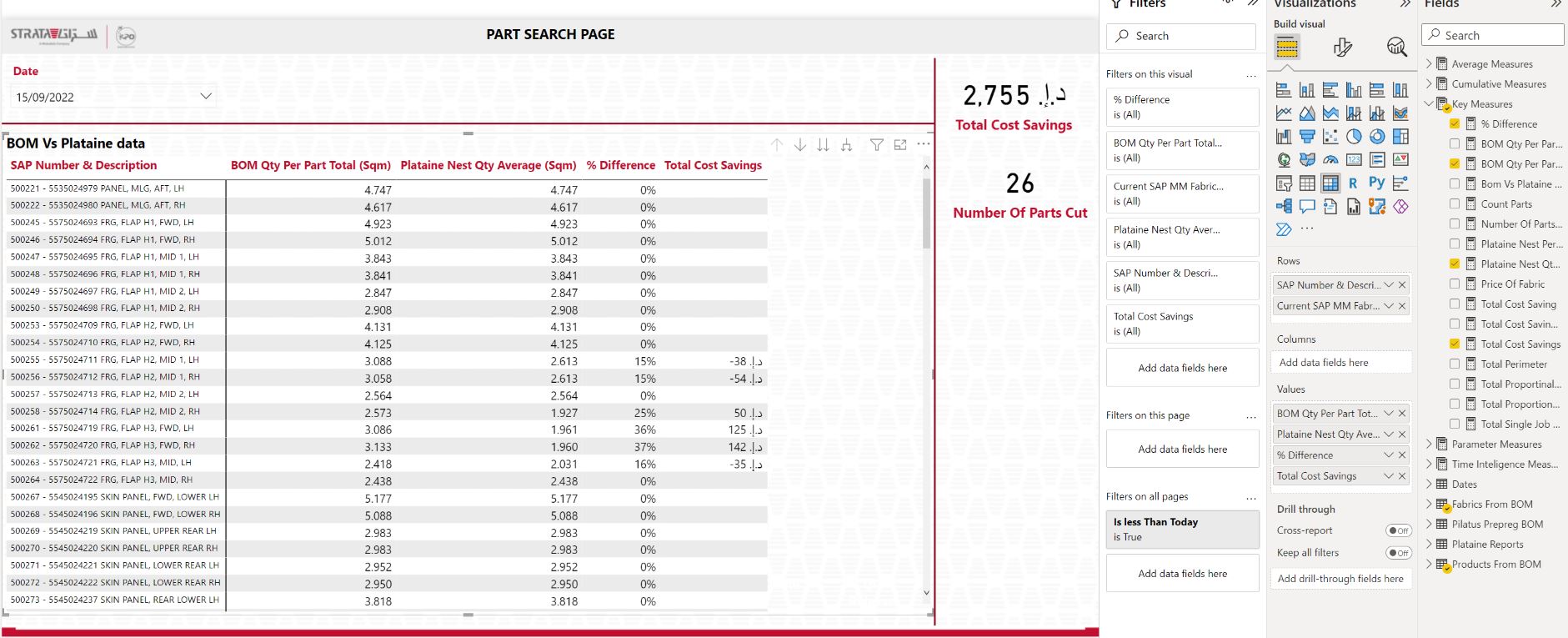The image size is (1568, 638).
Task: Choose the Python visual icon
Action: 1377,183
